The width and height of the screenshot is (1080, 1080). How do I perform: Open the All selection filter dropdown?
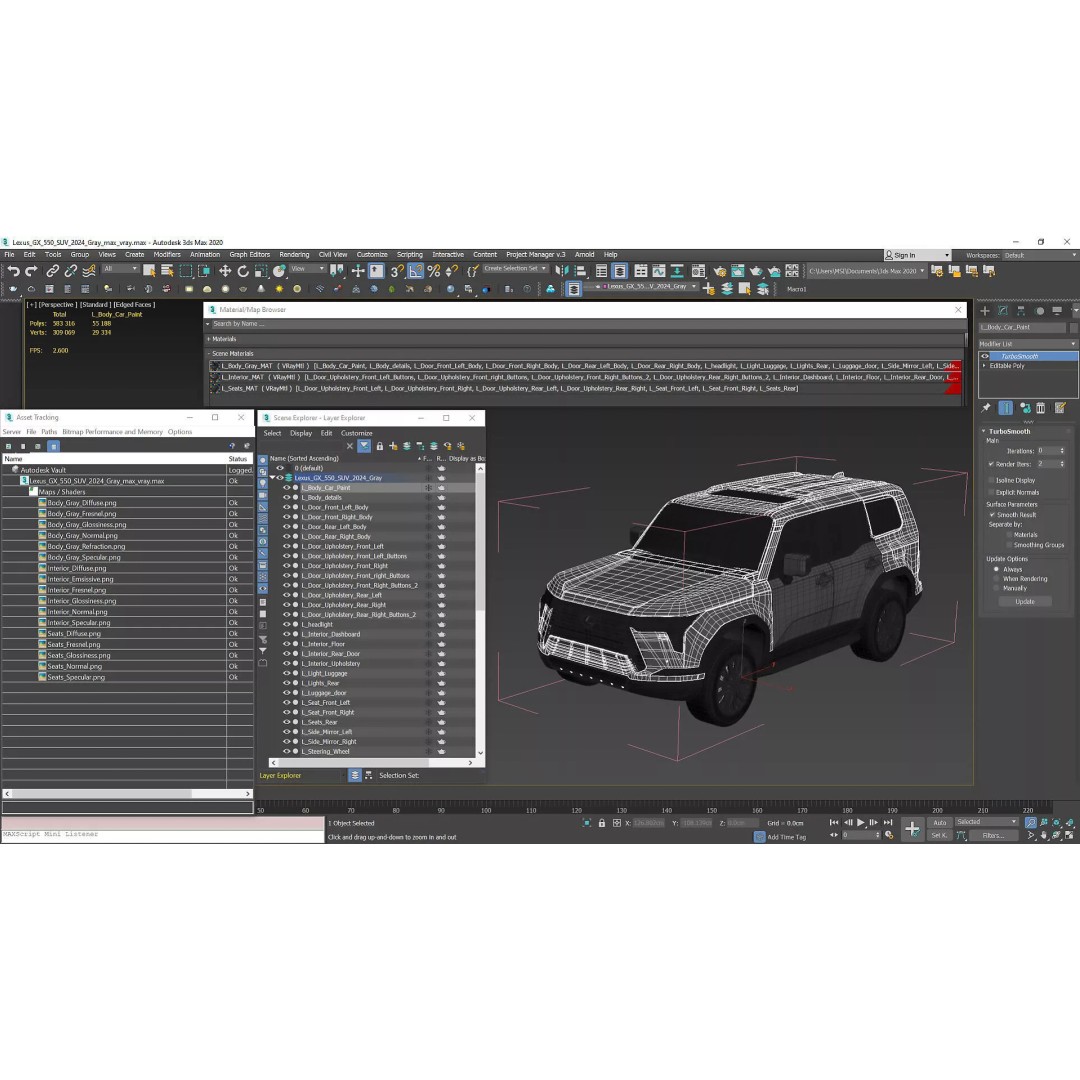coord(120,269)
